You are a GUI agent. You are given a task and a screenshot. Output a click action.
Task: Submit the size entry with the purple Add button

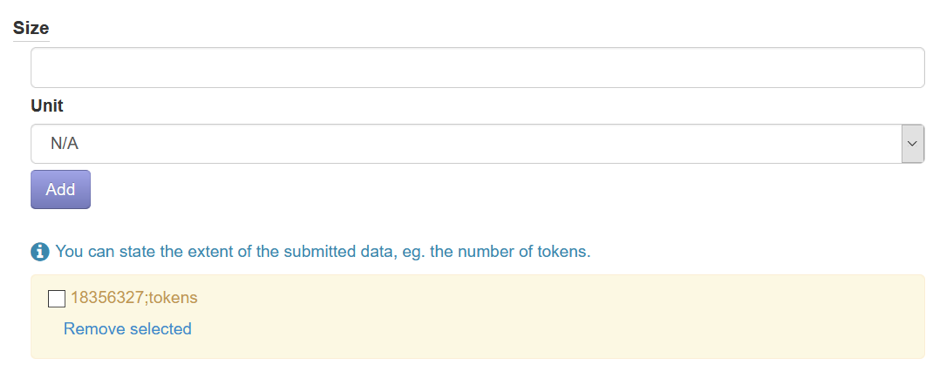coord(61,189)
